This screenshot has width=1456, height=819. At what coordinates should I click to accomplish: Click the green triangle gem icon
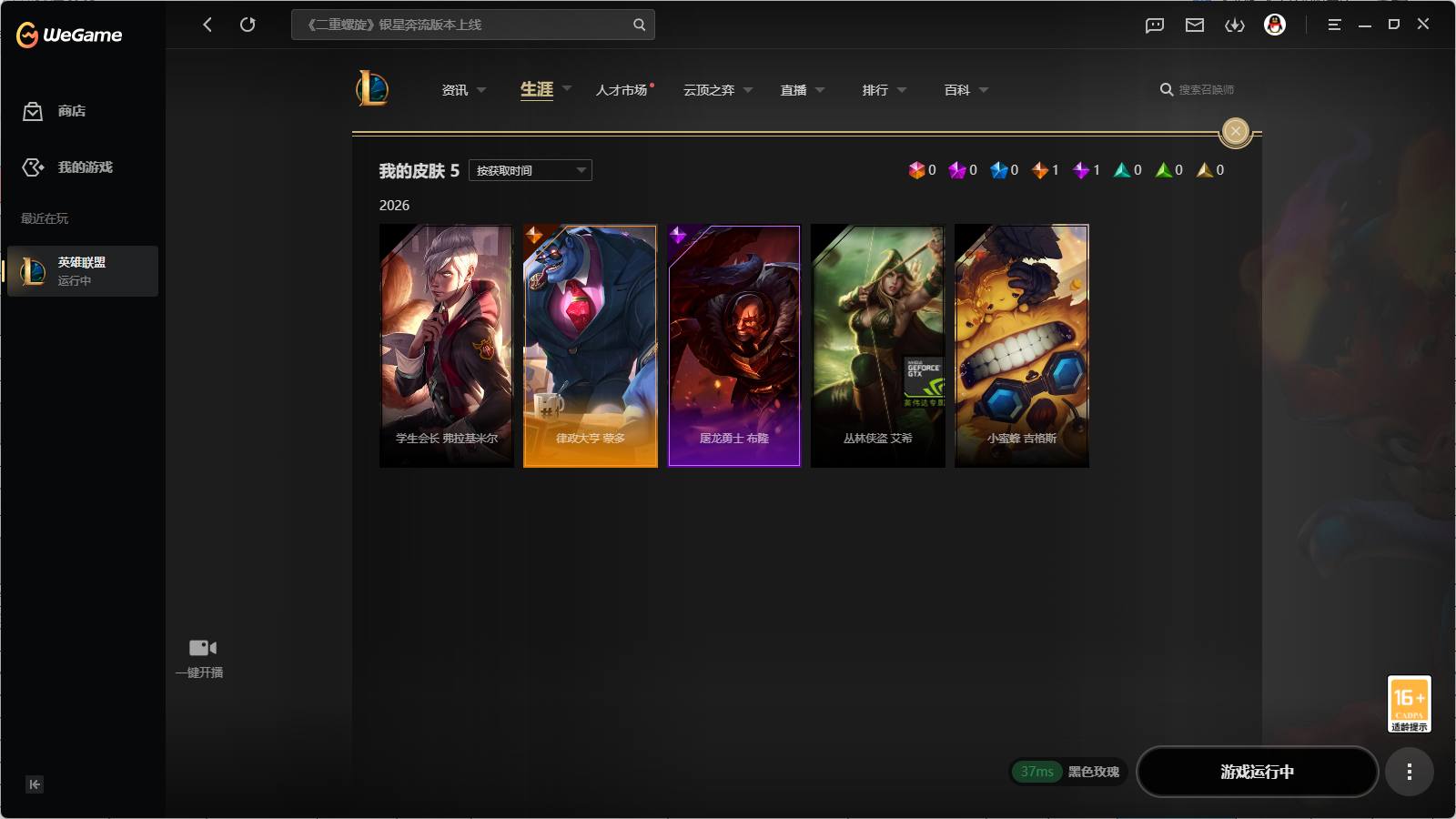pyautogui.click(x=1164, y=170)
